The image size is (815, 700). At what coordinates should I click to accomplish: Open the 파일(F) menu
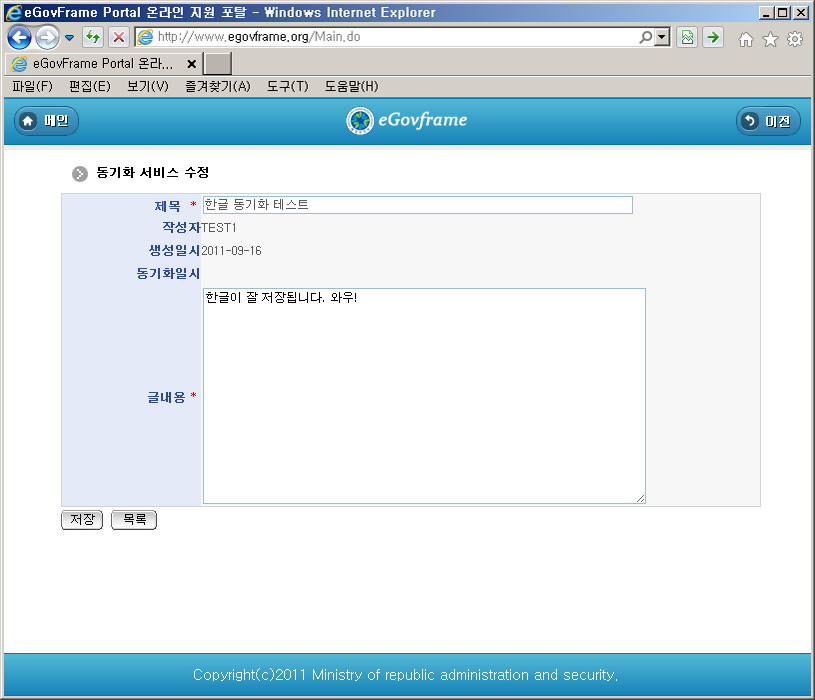click(x=32, y=87)
